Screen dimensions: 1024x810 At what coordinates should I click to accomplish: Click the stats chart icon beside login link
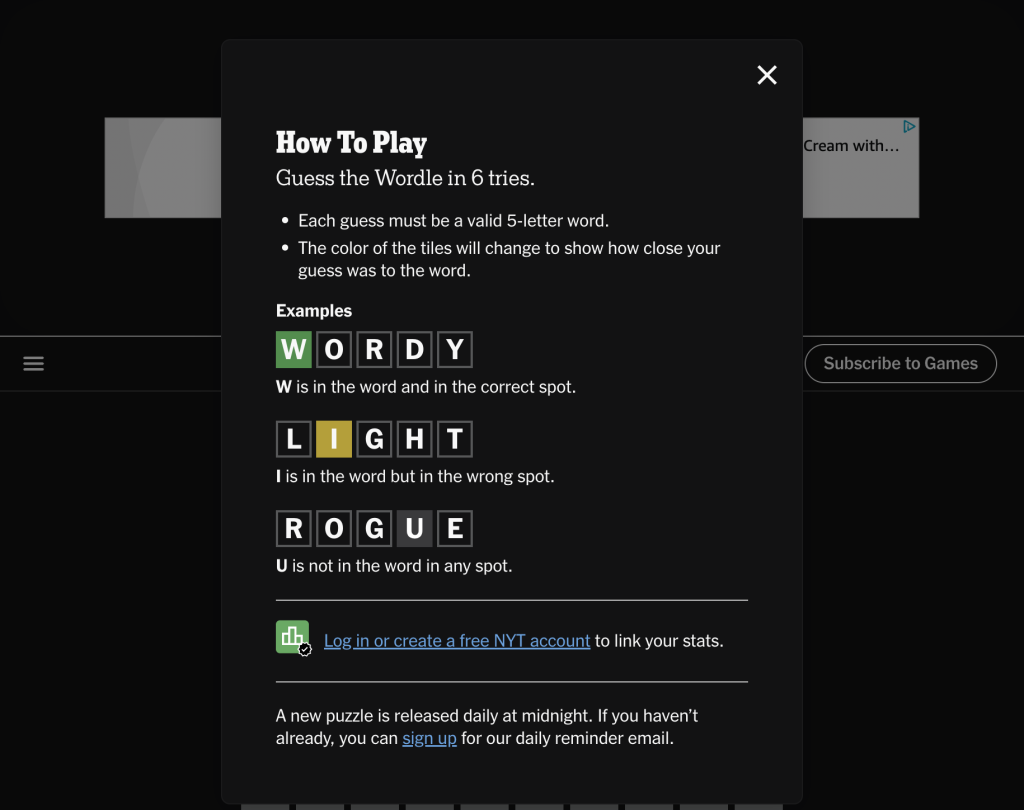(293, 637)
